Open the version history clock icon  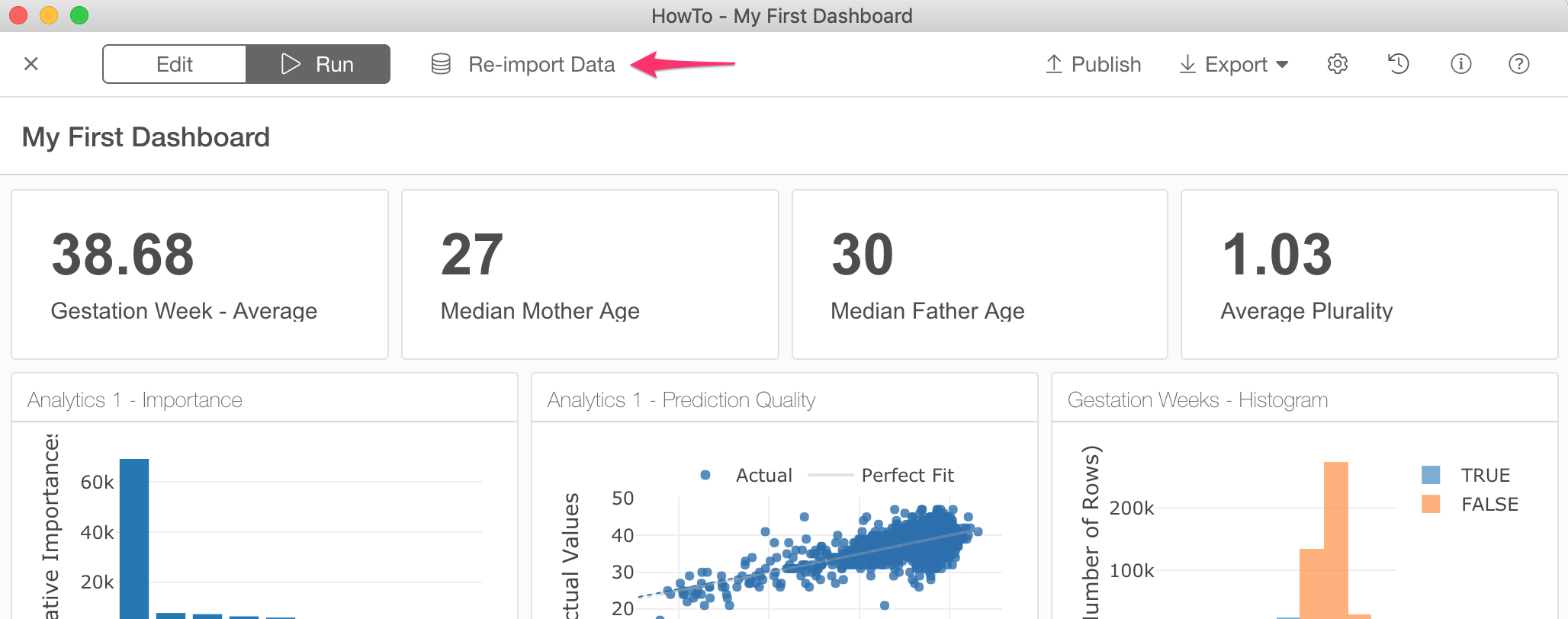point(1398,64)
